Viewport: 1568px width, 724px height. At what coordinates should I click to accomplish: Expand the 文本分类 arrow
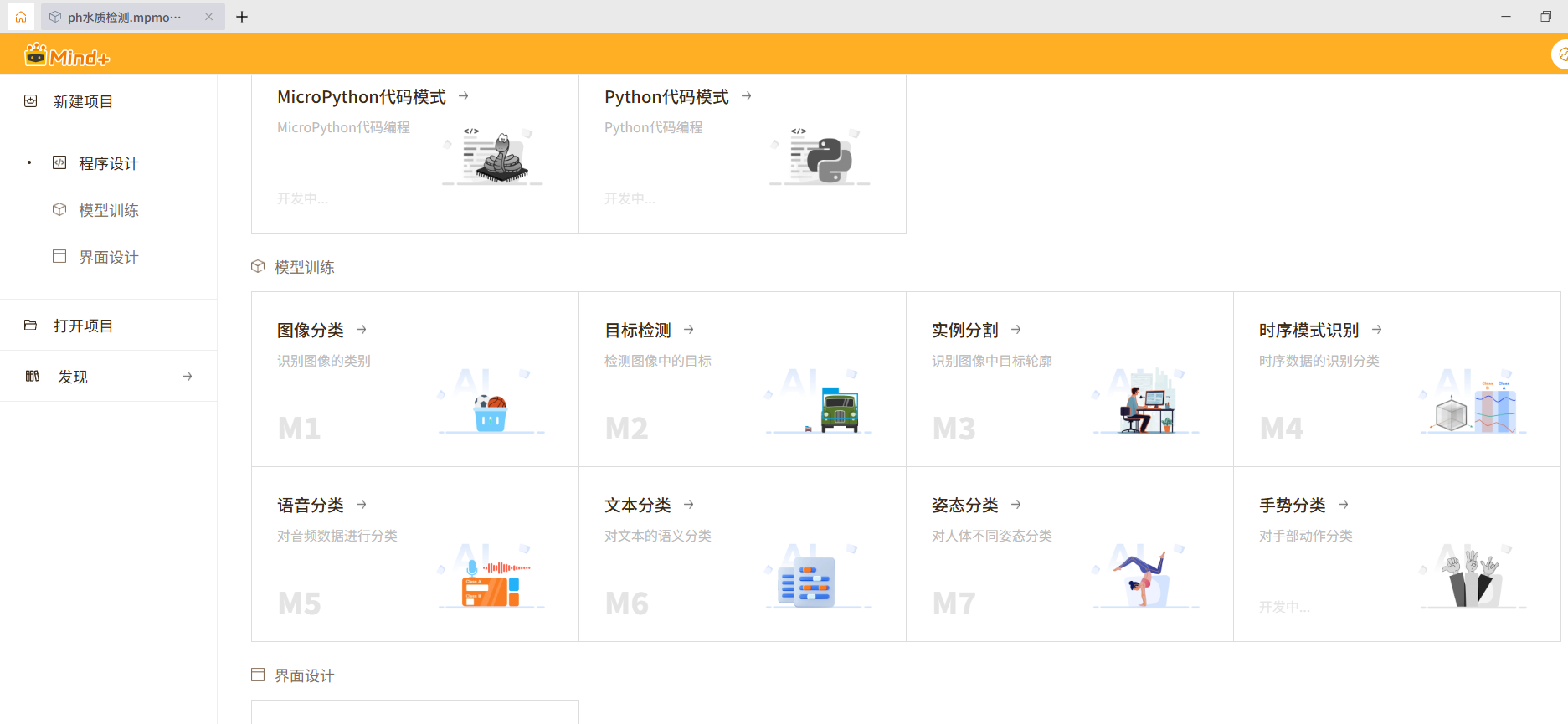(x=689, y=505)
